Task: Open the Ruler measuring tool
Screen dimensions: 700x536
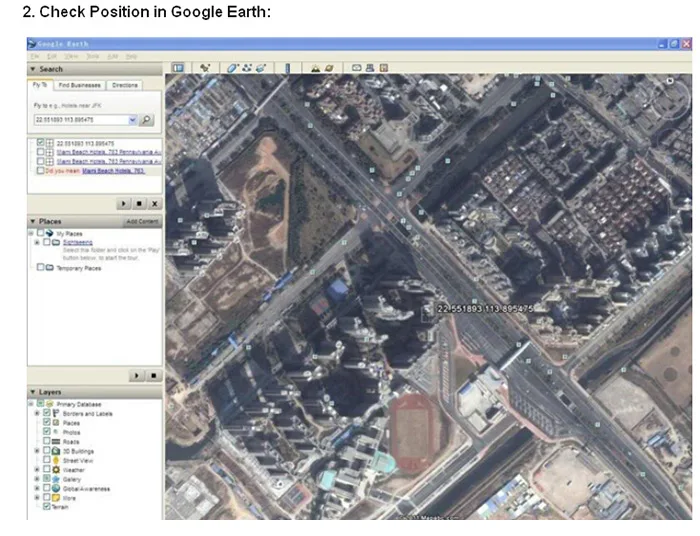Action: pos(288,68)
